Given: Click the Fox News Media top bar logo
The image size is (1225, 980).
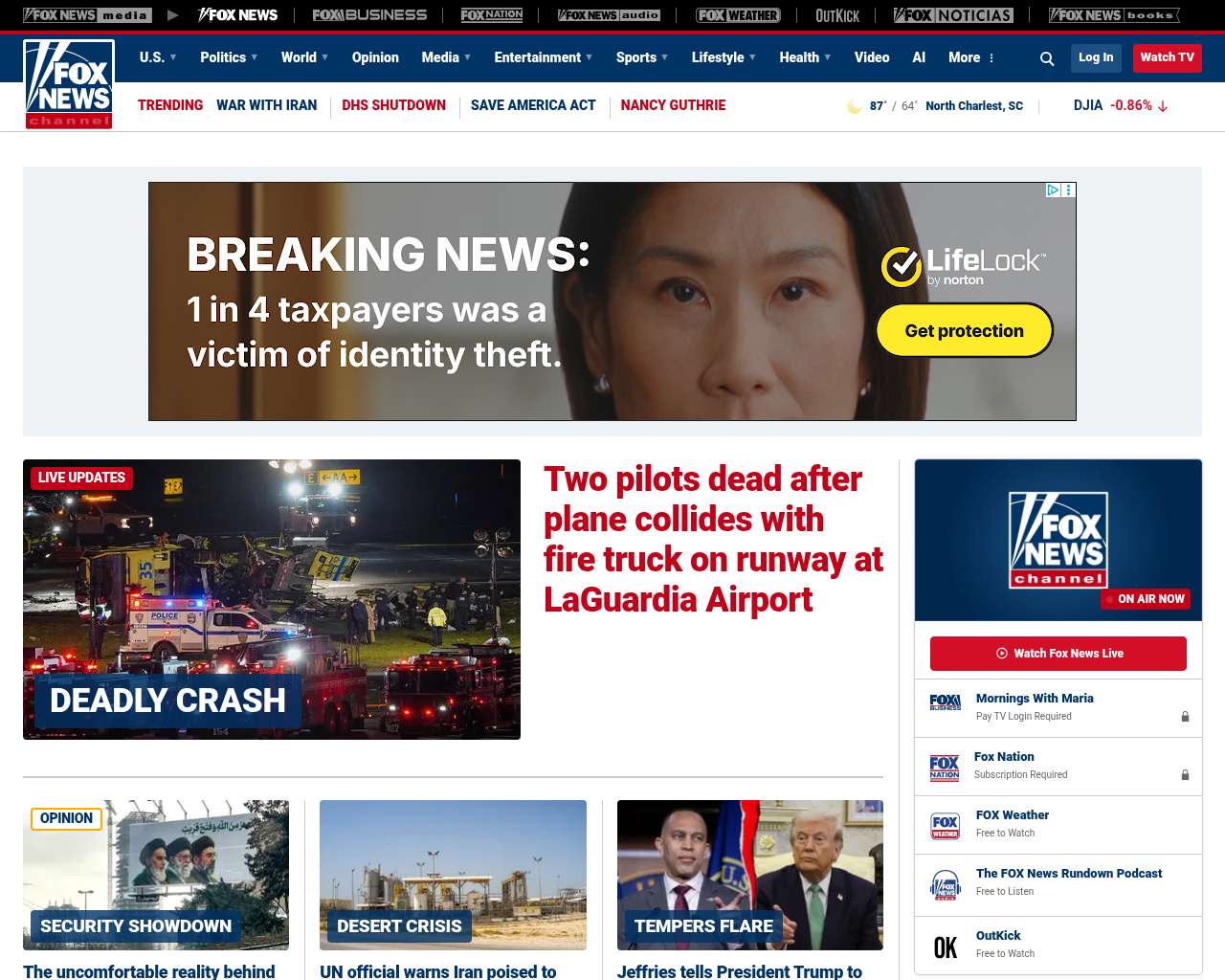Looking at the screenshot, I should (86, 15).
